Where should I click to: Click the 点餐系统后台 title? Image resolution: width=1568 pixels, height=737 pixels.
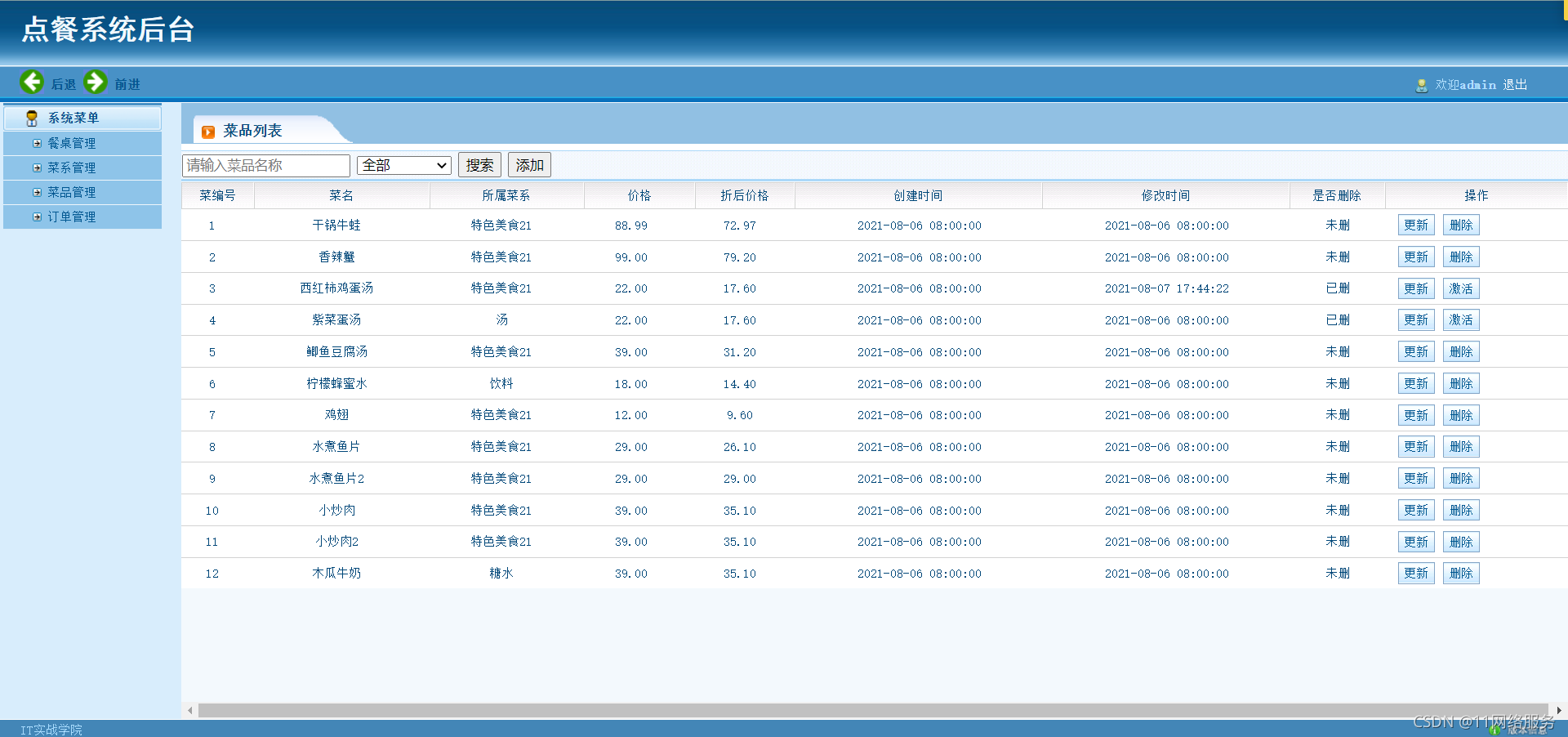click(108, 29)
